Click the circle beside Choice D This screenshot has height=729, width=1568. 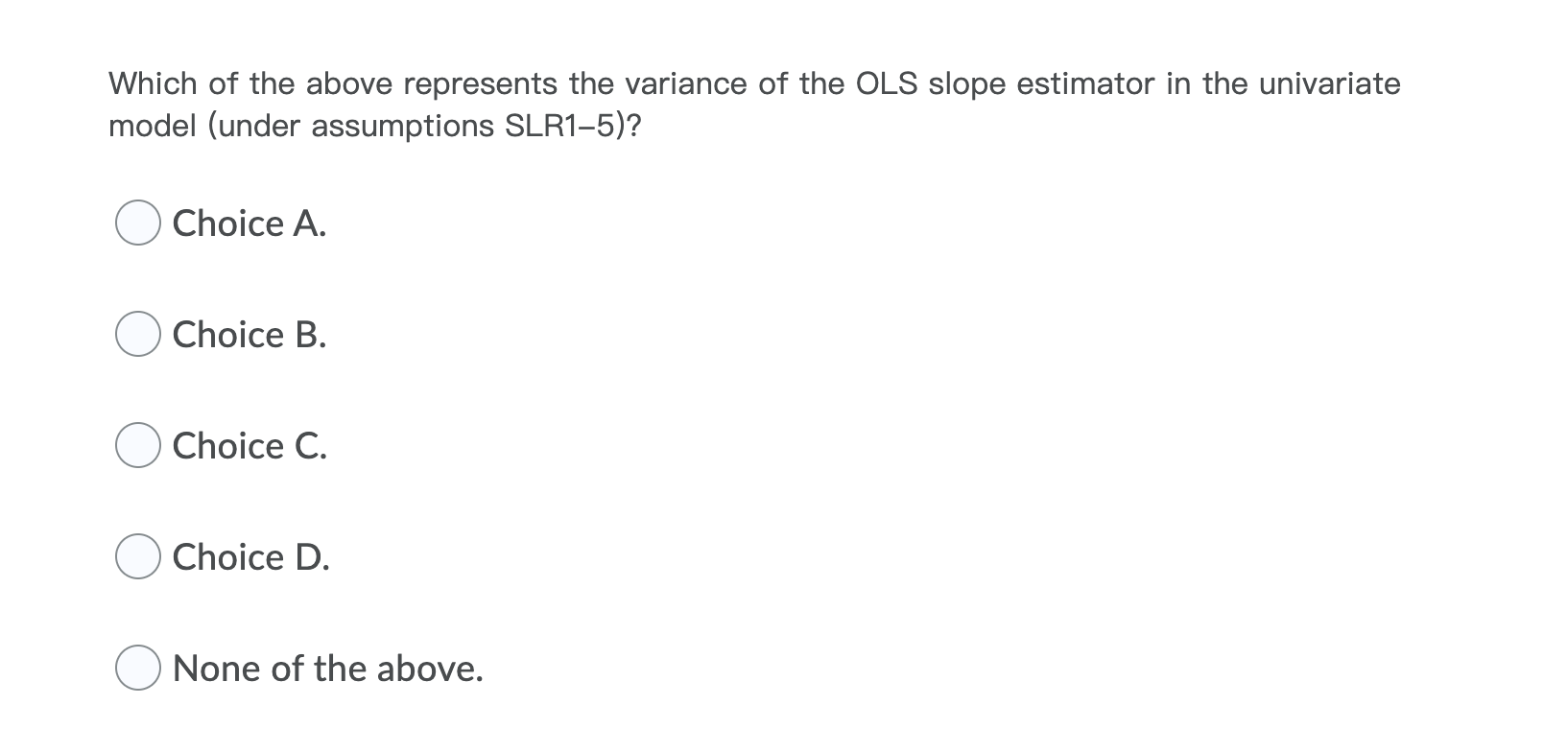click(x=138, y=556)
